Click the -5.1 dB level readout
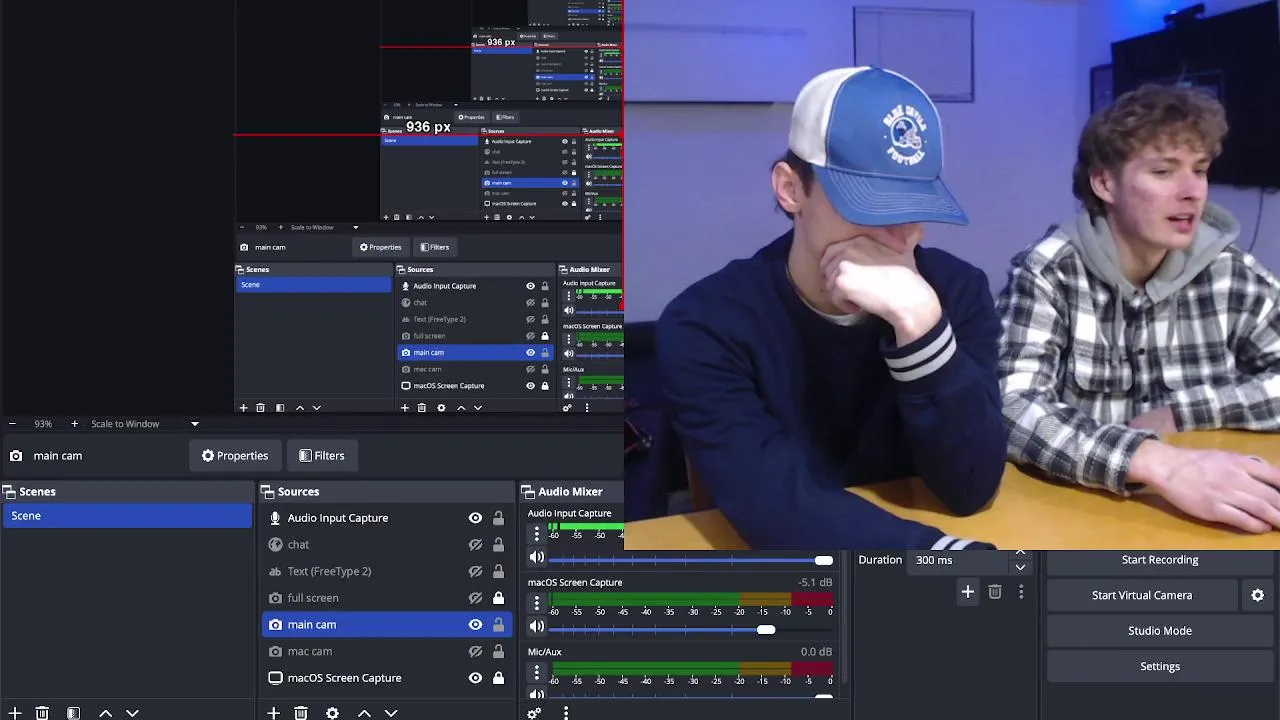 pyautogui.click(x=815, y=583)
